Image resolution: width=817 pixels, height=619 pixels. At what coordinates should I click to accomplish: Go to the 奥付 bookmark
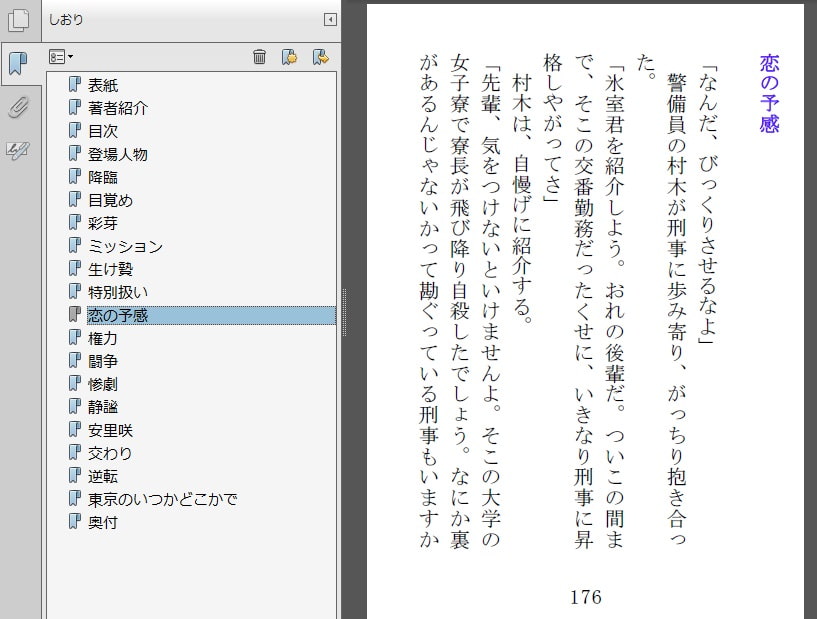[x=103, y=522]
